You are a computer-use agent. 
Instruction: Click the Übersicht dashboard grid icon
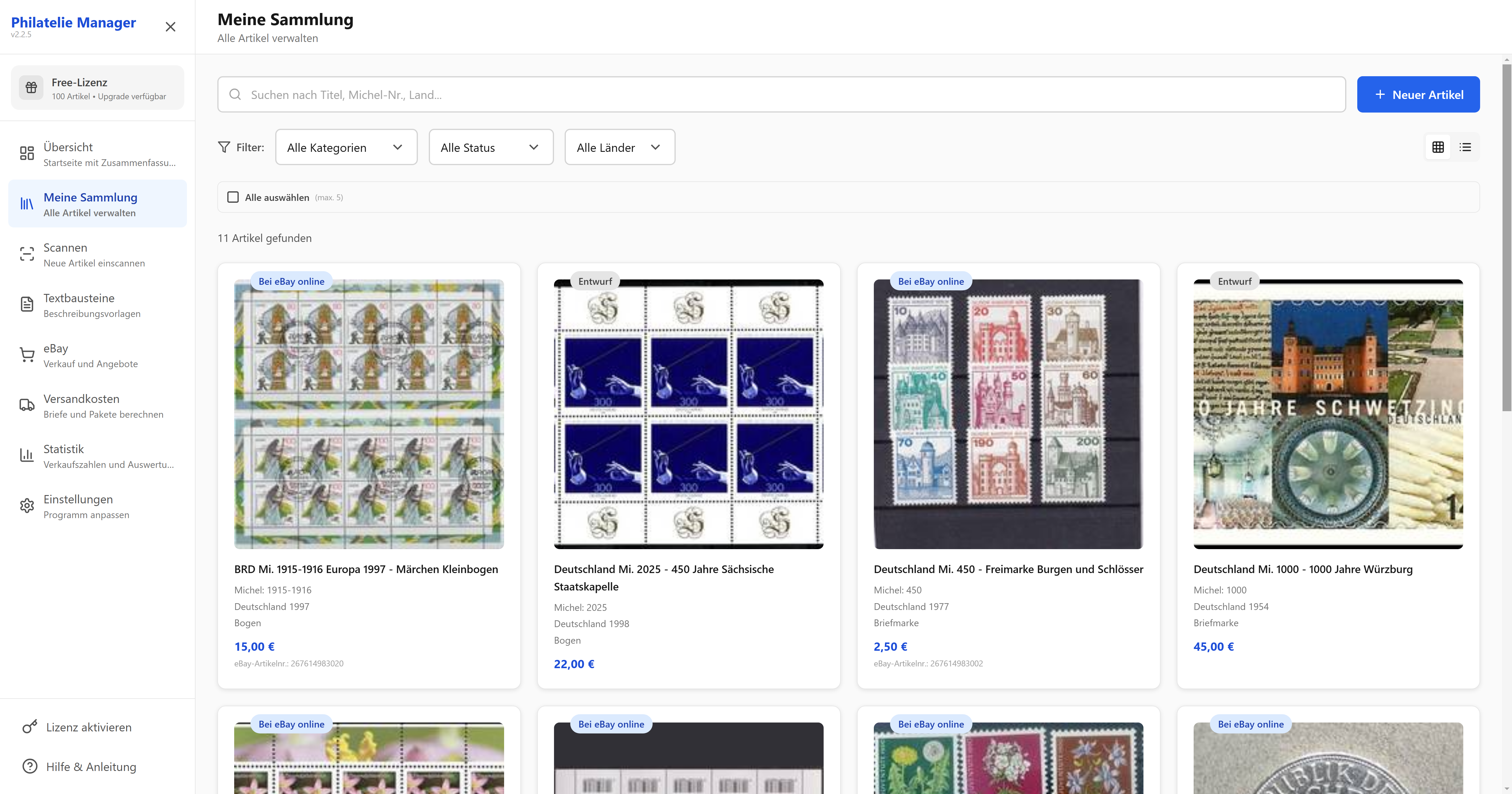pyautogui.click(x=27, y=153)
